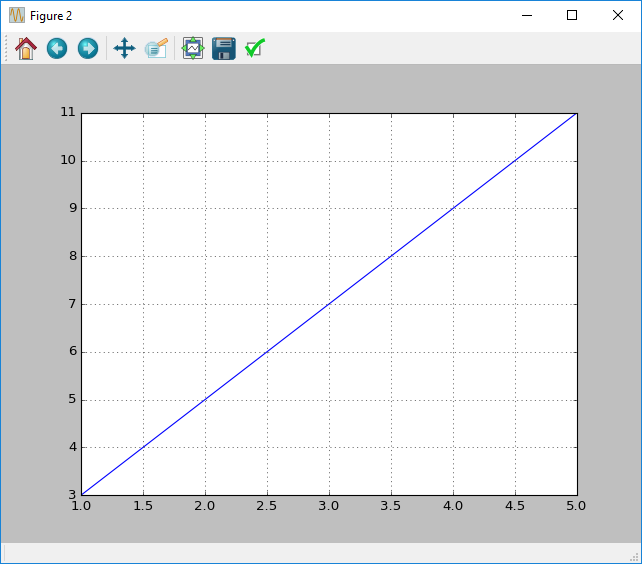
Task: Reset the plot to the original Home view
Action: tap(26, 48)
